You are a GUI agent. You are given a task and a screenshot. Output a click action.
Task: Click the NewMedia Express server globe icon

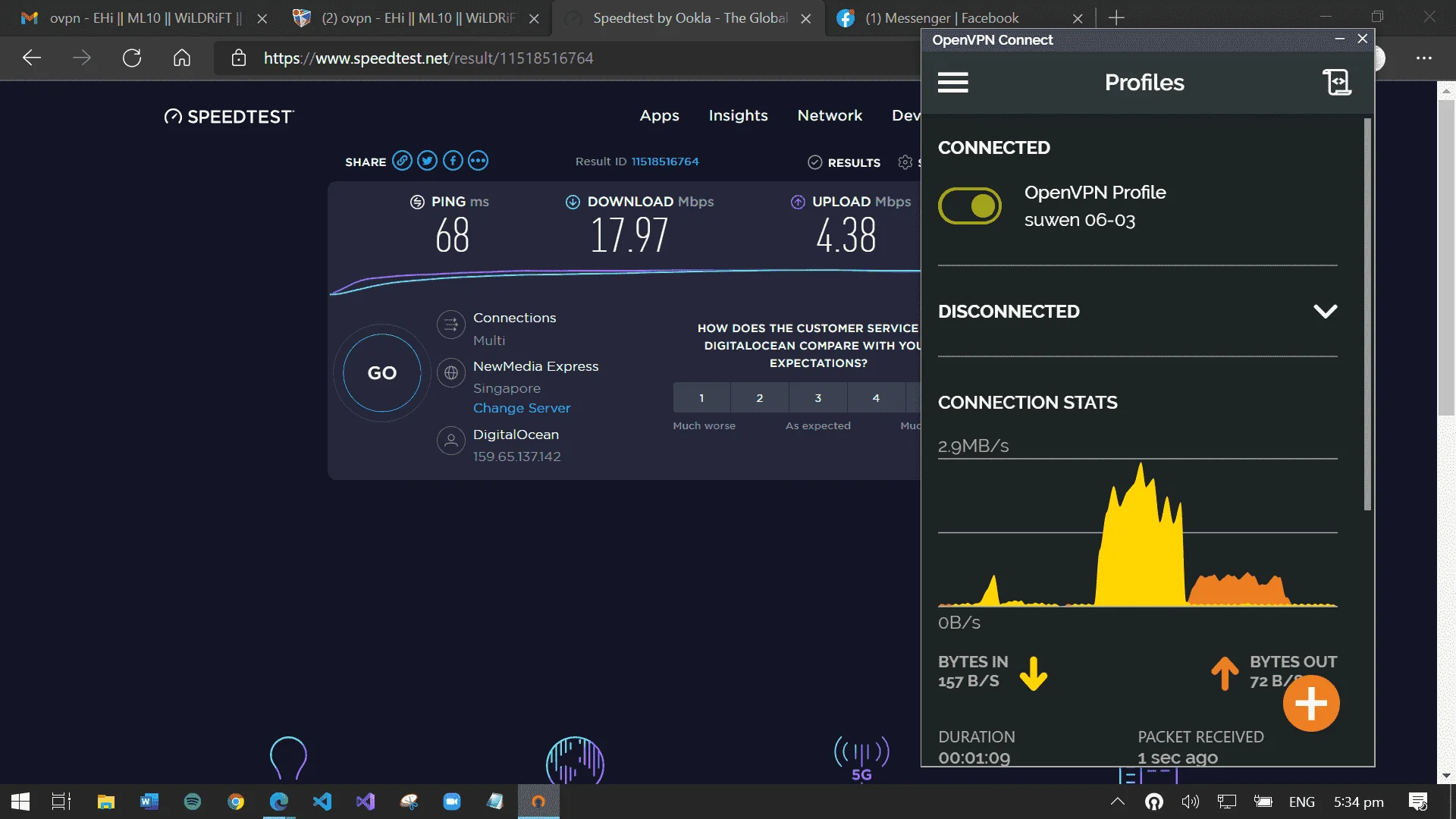tap(451, 372)
